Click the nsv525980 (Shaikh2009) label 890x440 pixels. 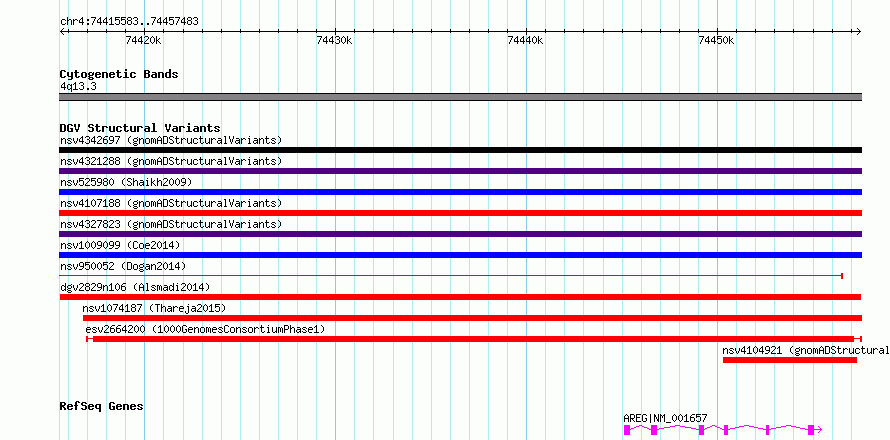coord(126,182)
